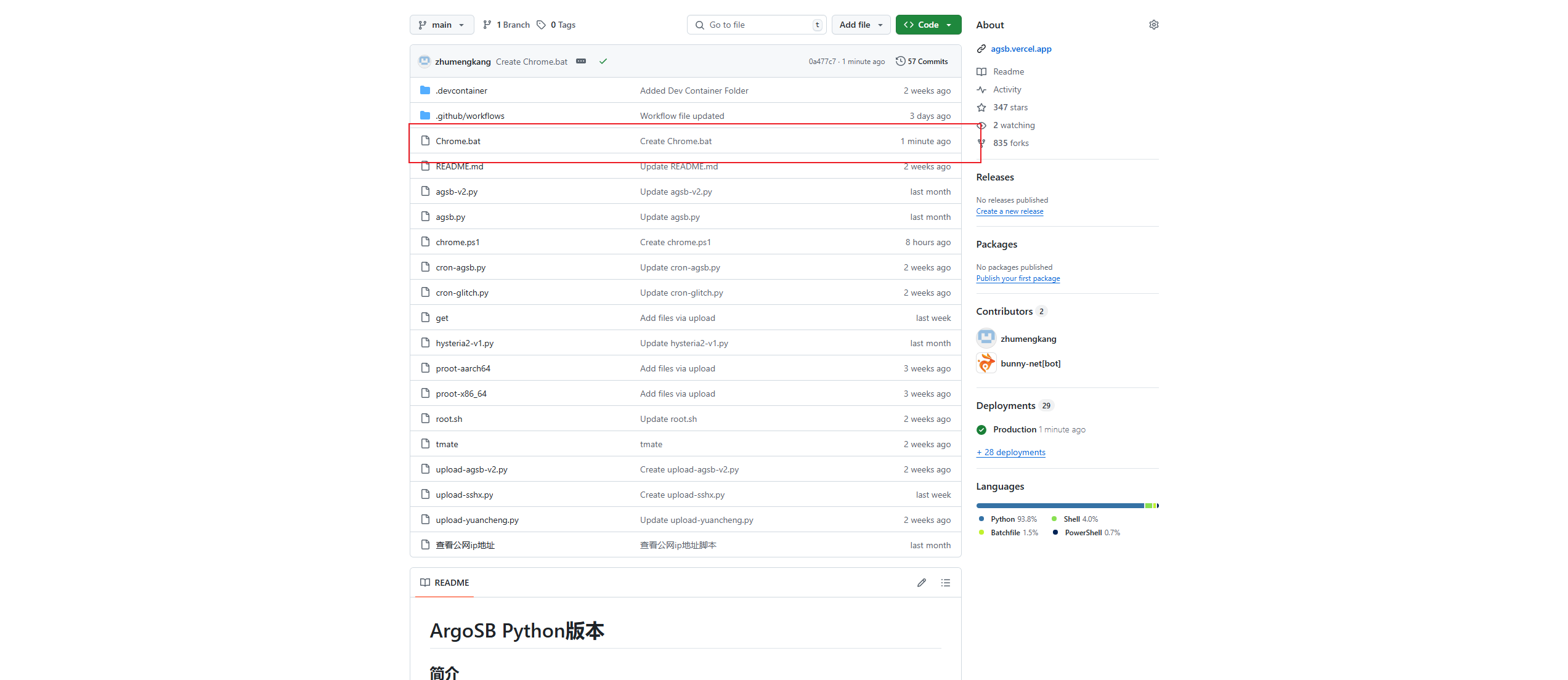This screenshot has width=1568, height=680.
Task: Open commit hash 0a477c7
Action: tap(822, 62)
